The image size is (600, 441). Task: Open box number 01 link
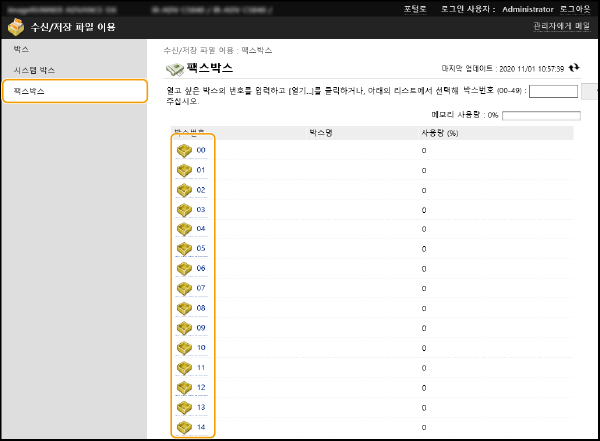(201, 170)
